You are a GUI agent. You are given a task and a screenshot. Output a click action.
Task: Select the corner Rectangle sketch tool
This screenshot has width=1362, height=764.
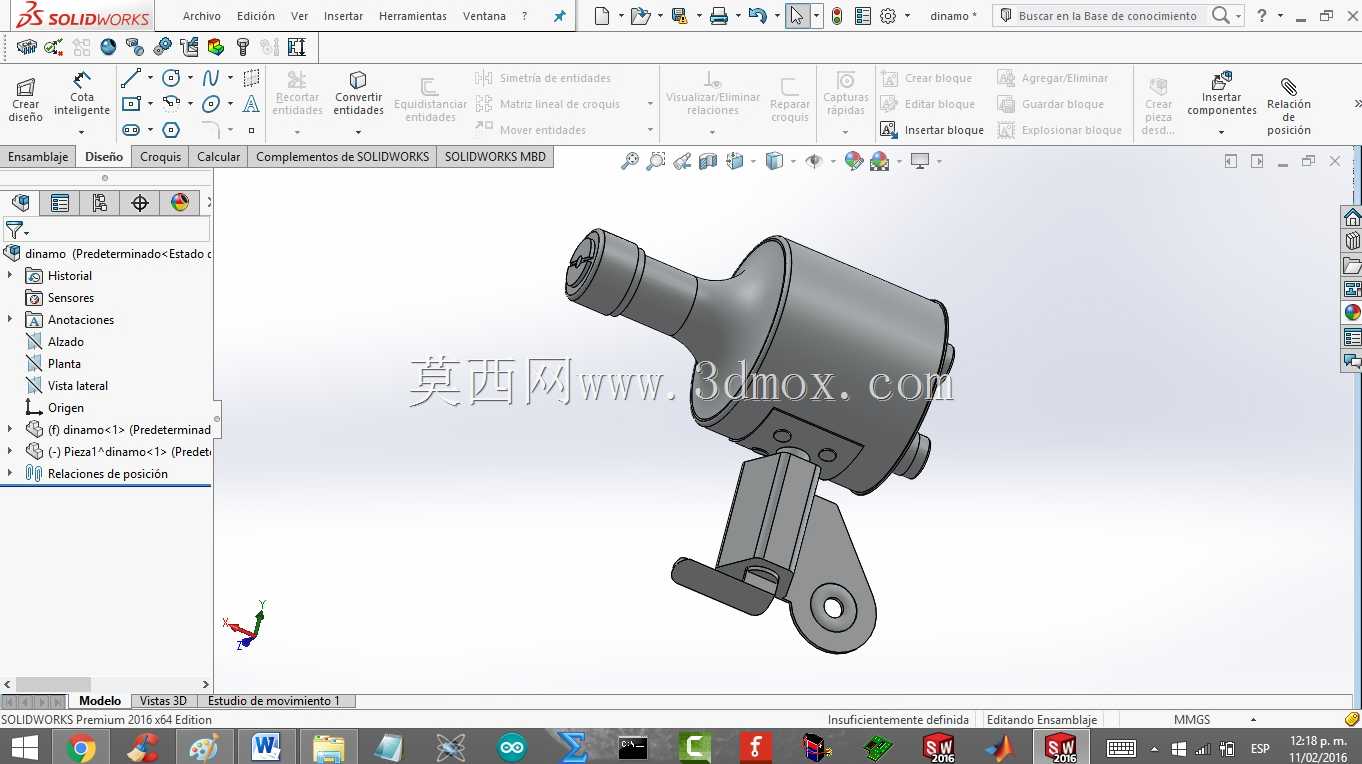click(131, 104)
